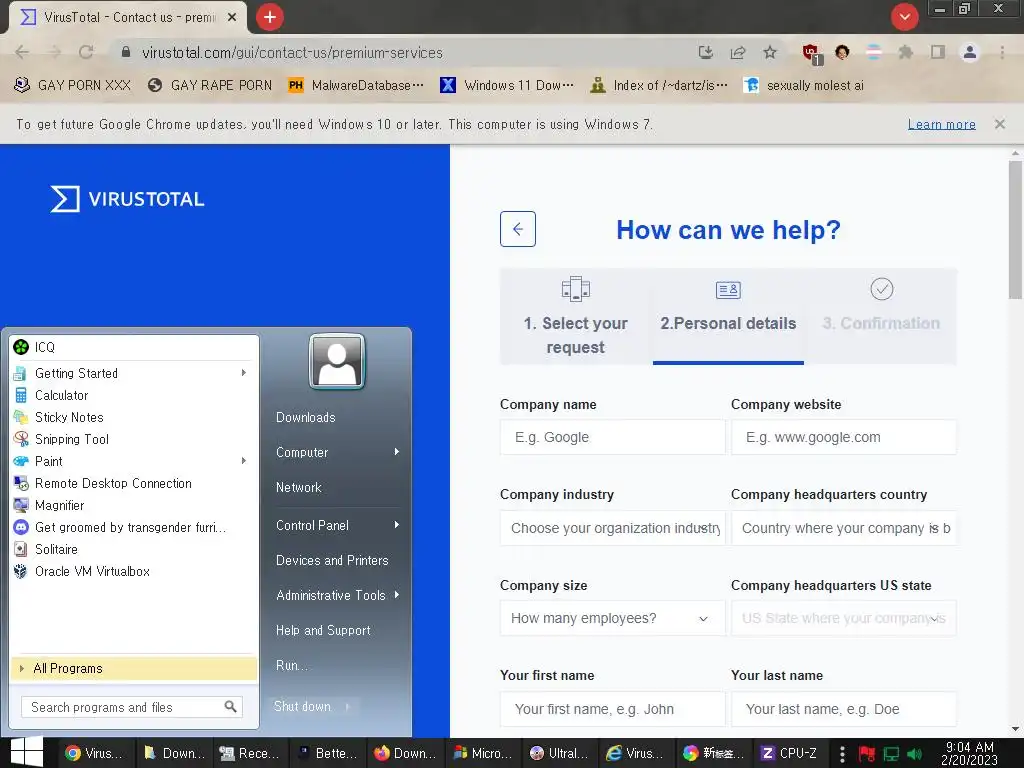Expand the Computer submenu arrow

(396, 452)
